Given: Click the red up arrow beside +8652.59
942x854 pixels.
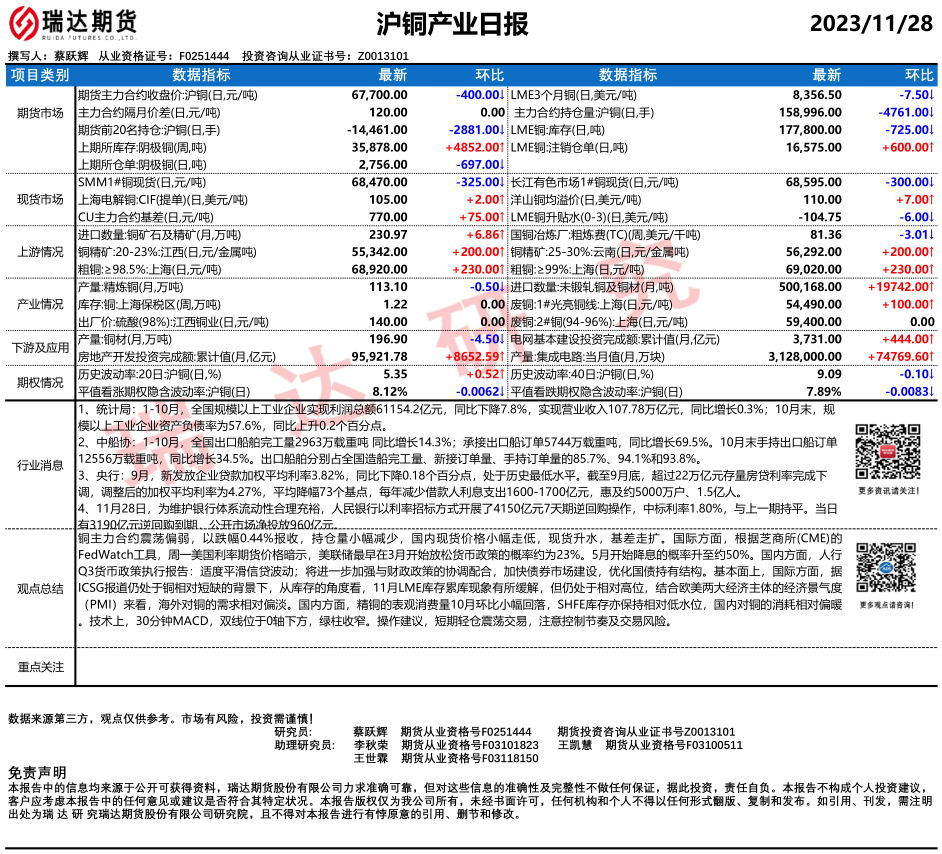Looking at the screenshot, I should [x=503, y=356].
